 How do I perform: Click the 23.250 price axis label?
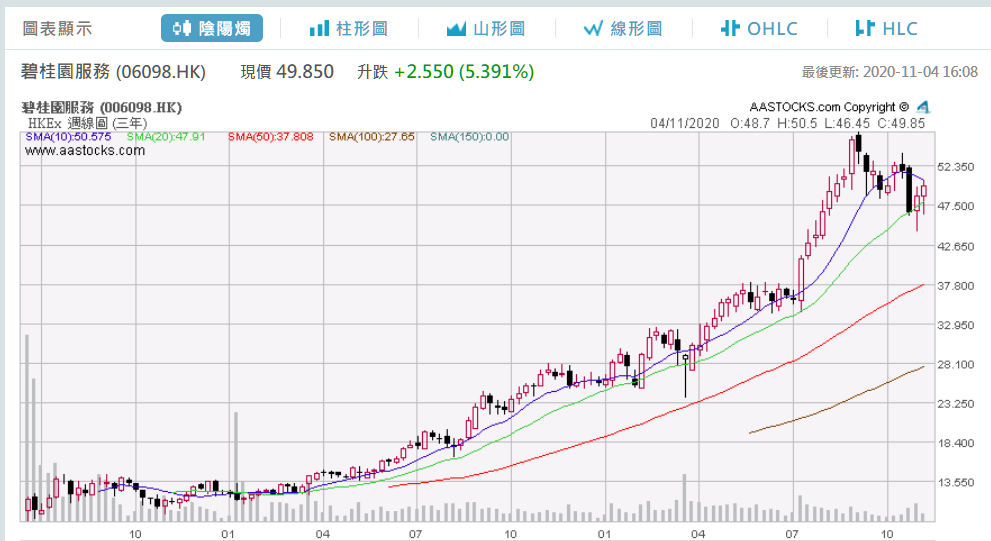956,404
